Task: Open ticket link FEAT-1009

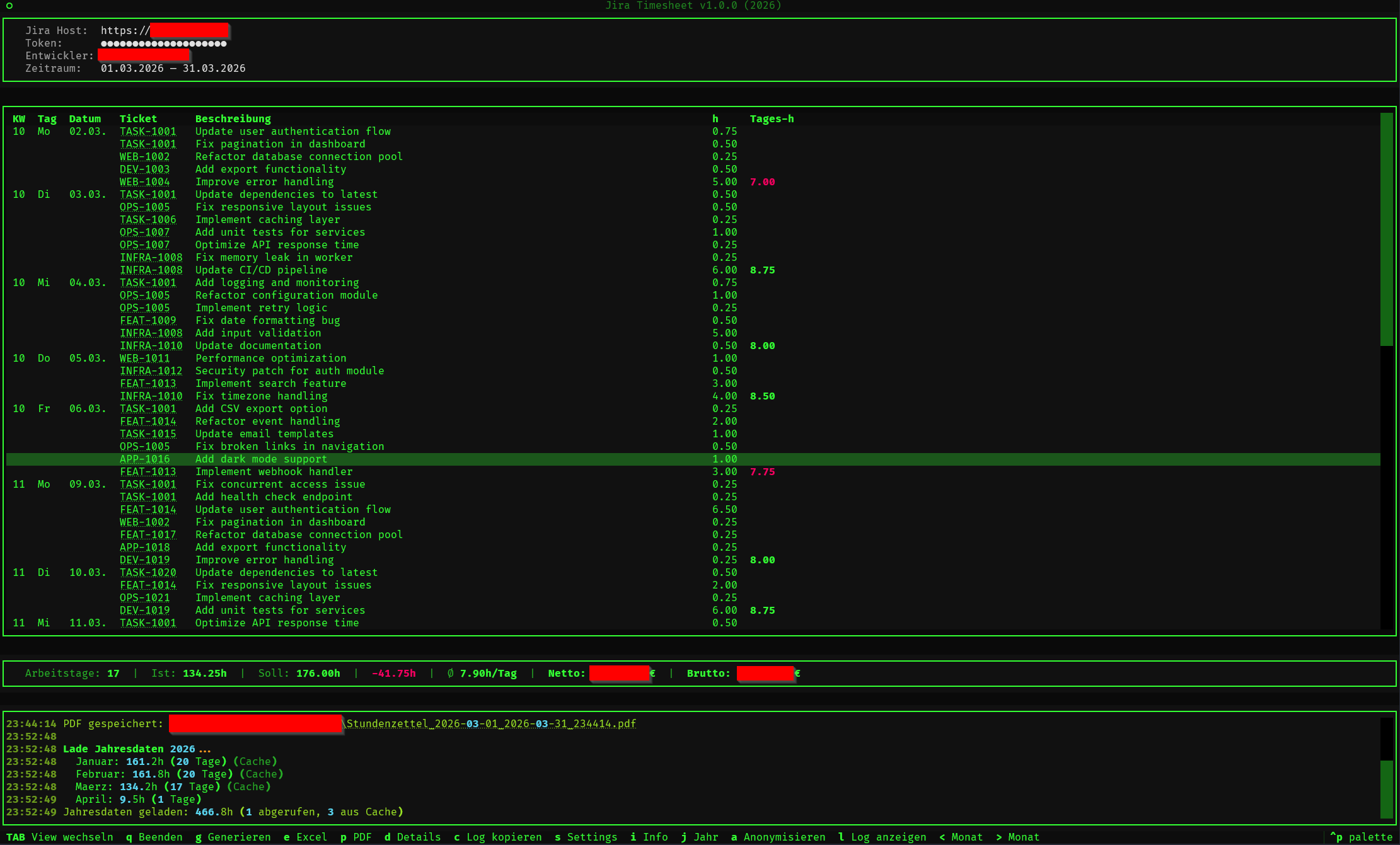Action: (148, 320)
